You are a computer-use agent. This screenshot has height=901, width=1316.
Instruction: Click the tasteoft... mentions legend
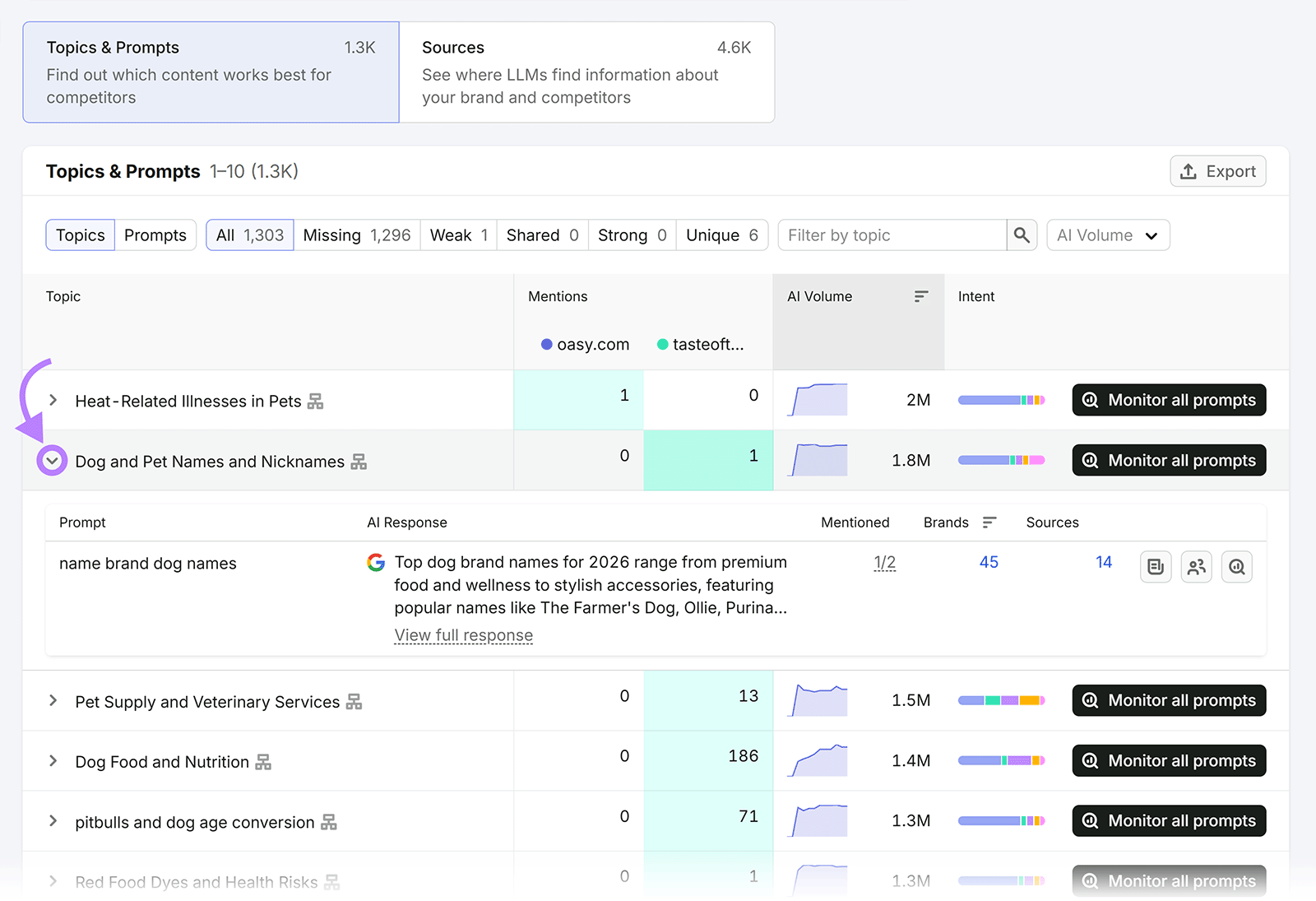[701, 344]
